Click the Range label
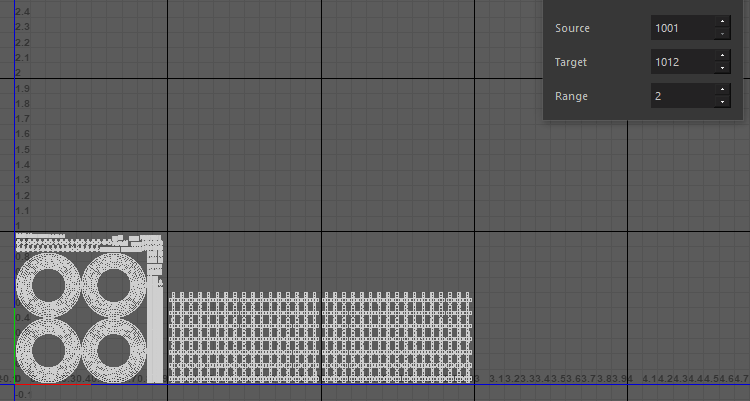The image size is (750, 401). [571, 96]
